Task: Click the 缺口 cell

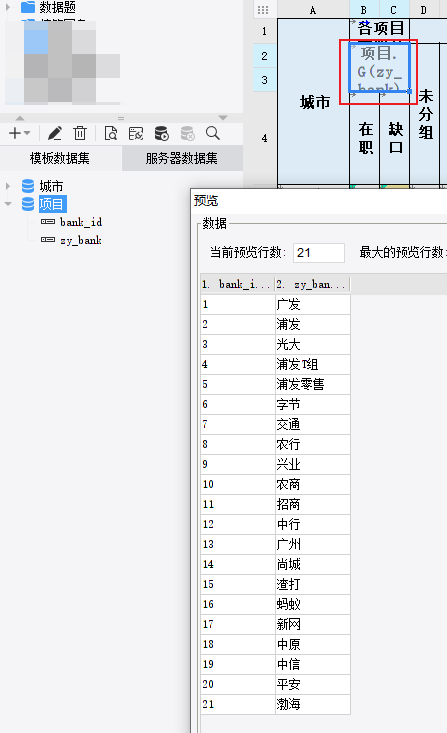Action: pyautogui.click(x=395, y=138)
